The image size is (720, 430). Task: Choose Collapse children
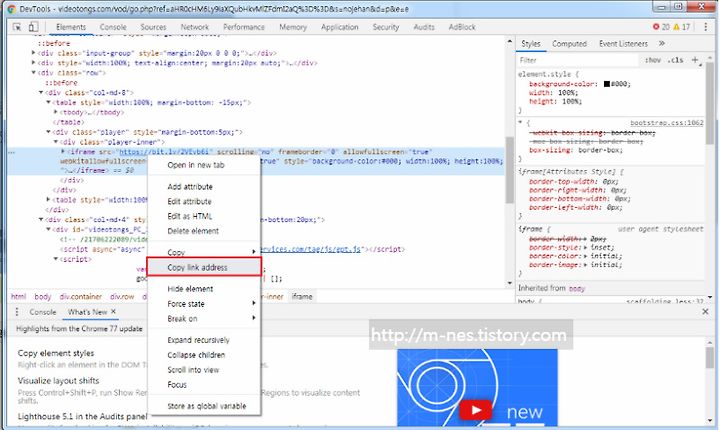(x=204, y=355)
